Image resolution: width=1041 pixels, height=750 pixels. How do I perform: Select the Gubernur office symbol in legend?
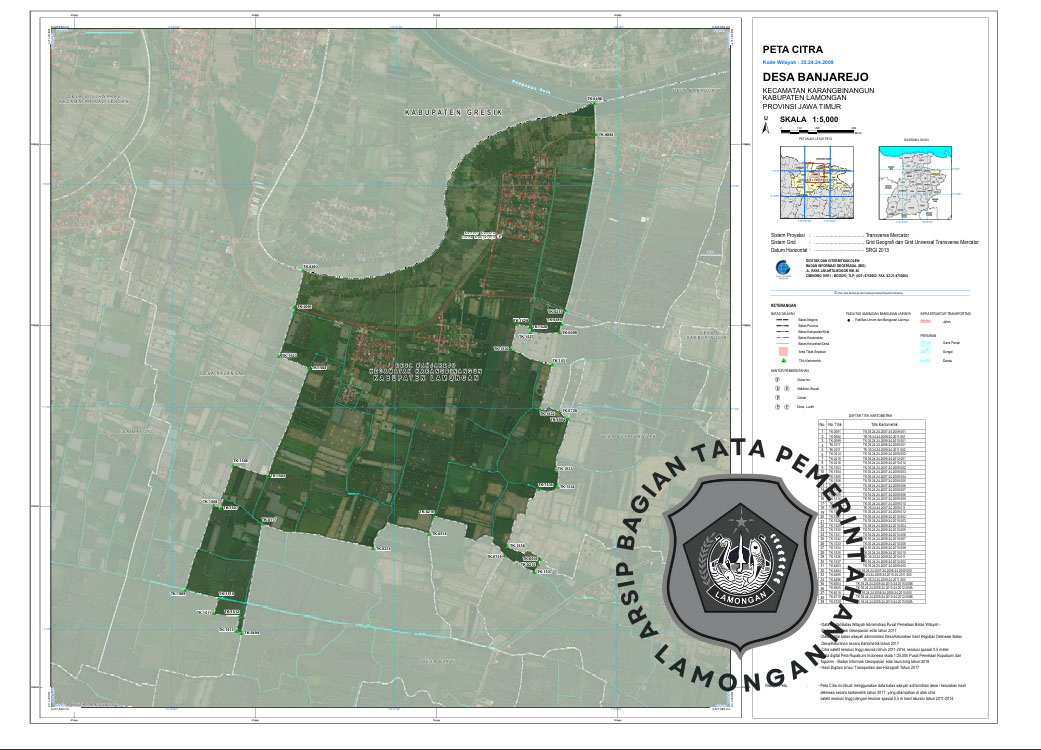777,380
